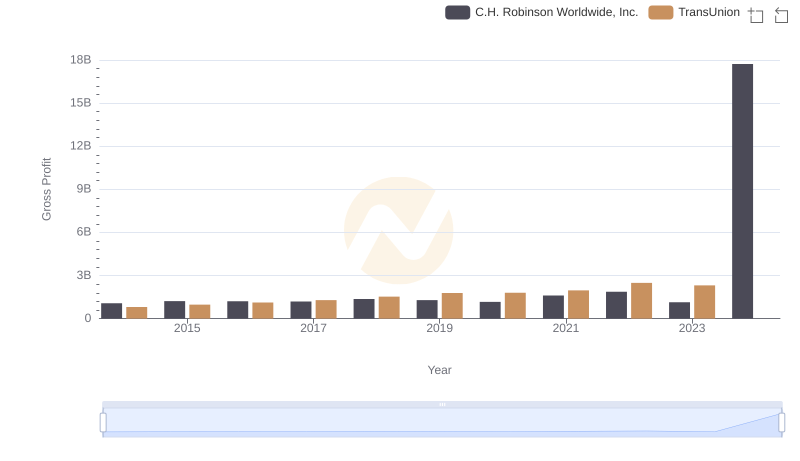Screen dimensions: 800x461
Task: Click the TransUnion bar for 2023
Action: 705,302
